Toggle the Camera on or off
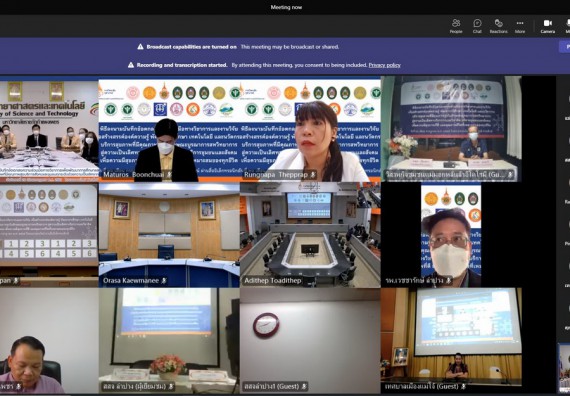 (547, 26)
